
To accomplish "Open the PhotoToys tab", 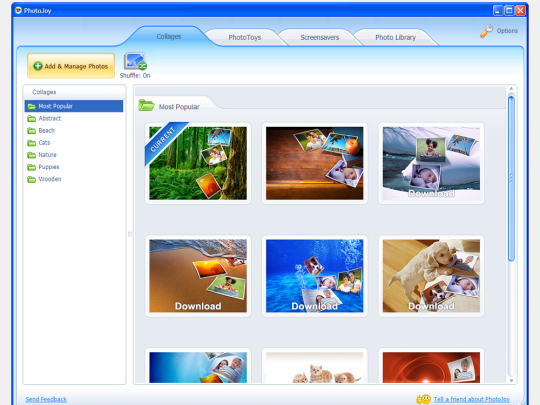I will (x=245, y=37).
